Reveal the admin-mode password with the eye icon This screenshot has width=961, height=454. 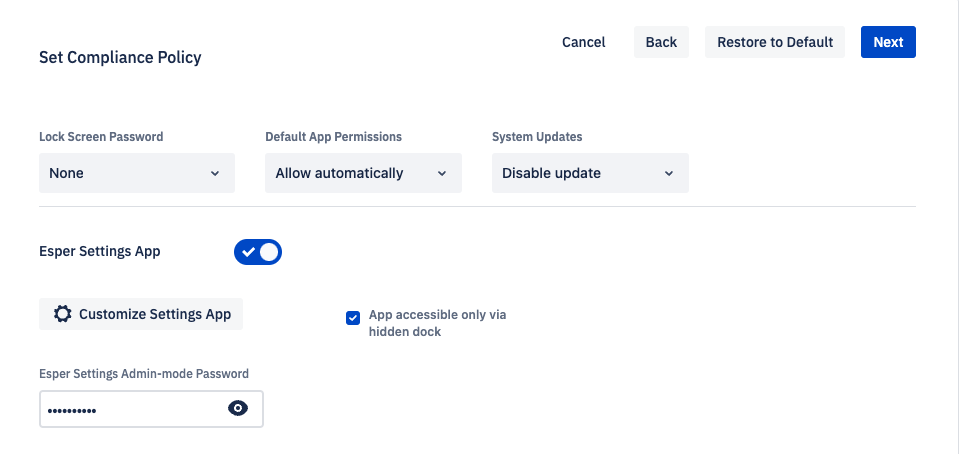point(238,408)
